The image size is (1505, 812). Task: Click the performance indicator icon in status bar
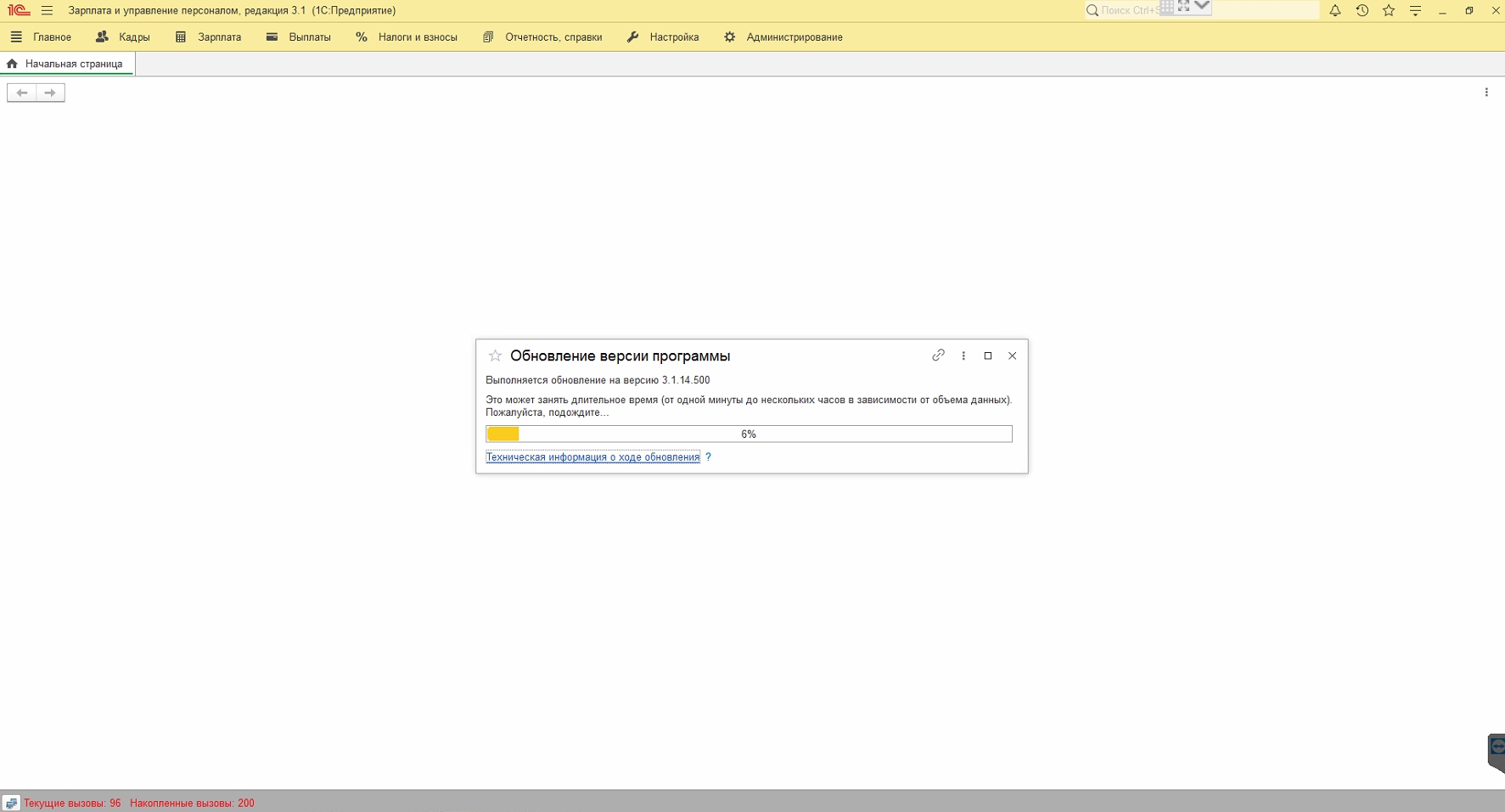pos(11,803)
